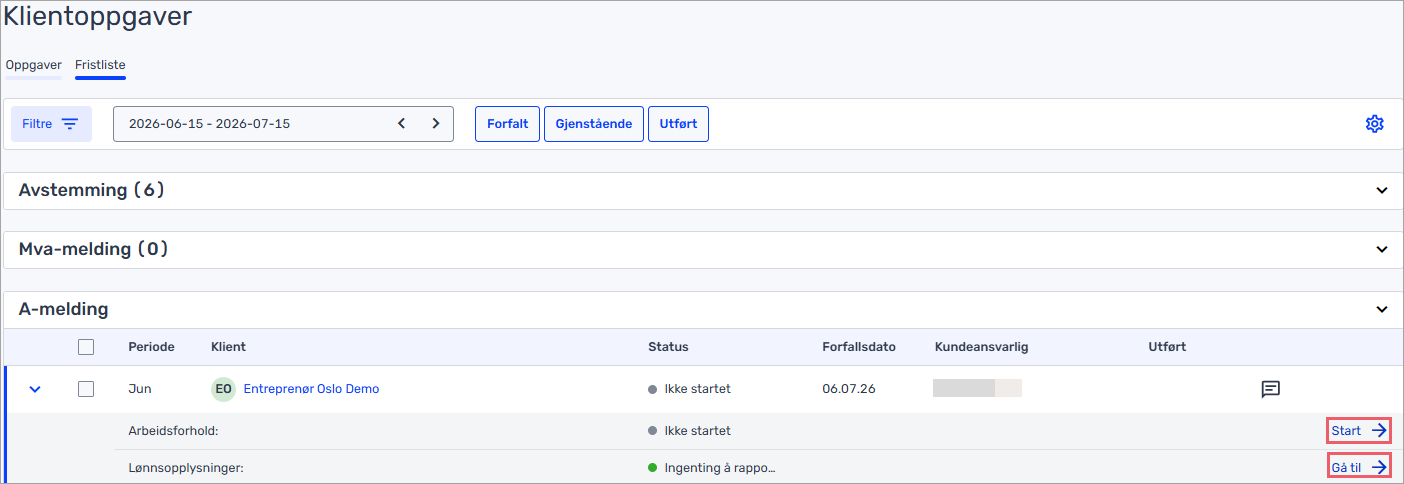Viewport: 1404px width, 484px height.
Task: Check the box for the Jun row
Action: point(86,389)
